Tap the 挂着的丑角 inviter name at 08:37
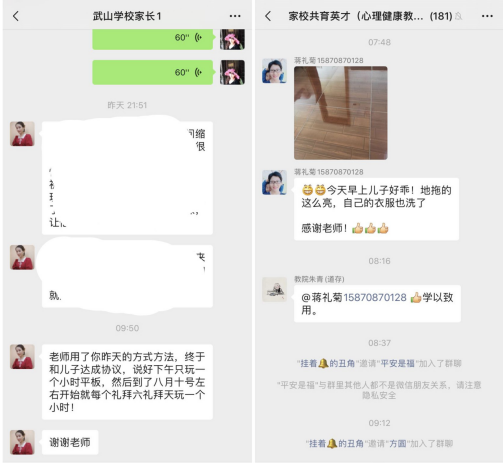The image size is (504, 463). pos(328,363)
